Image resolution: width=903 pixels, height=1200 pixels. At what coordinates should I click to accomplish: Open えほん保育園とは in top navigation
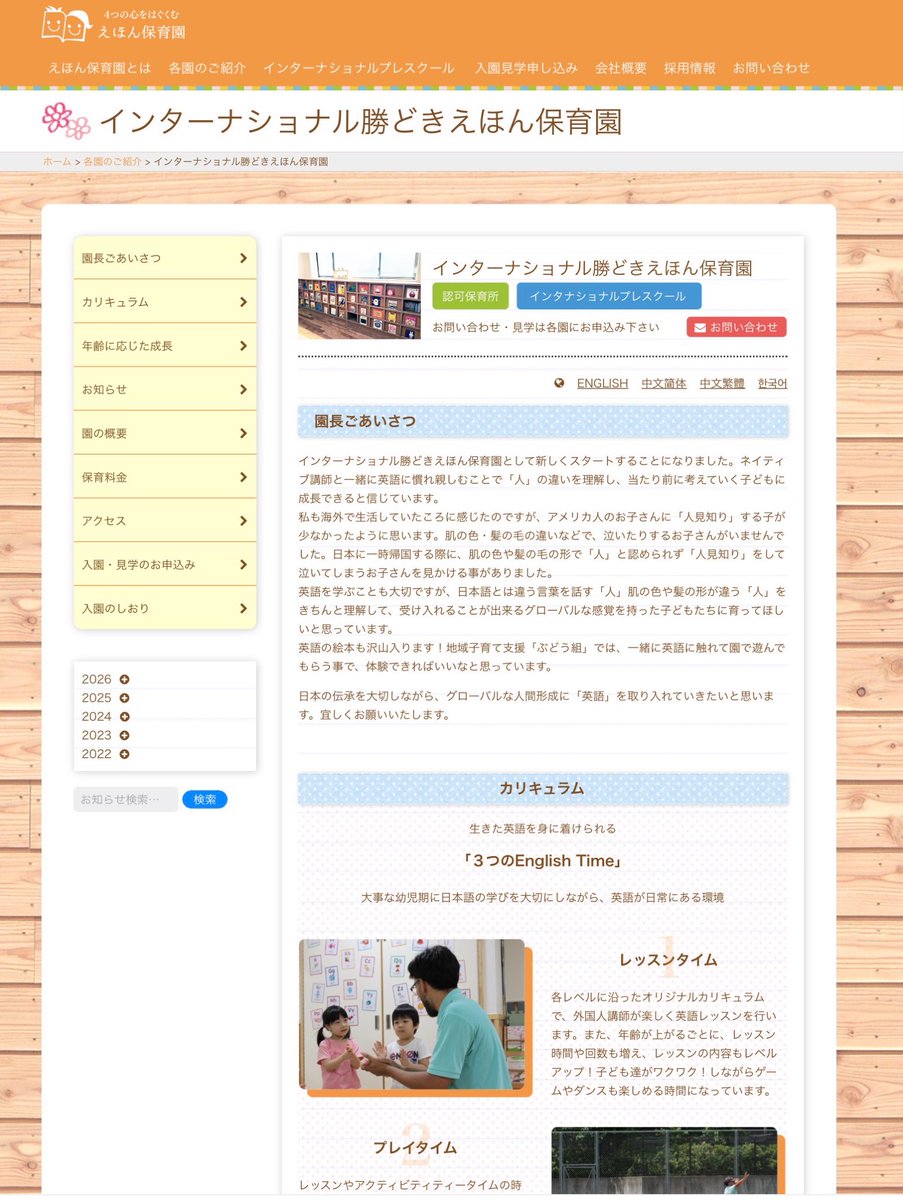click(100, 68)
